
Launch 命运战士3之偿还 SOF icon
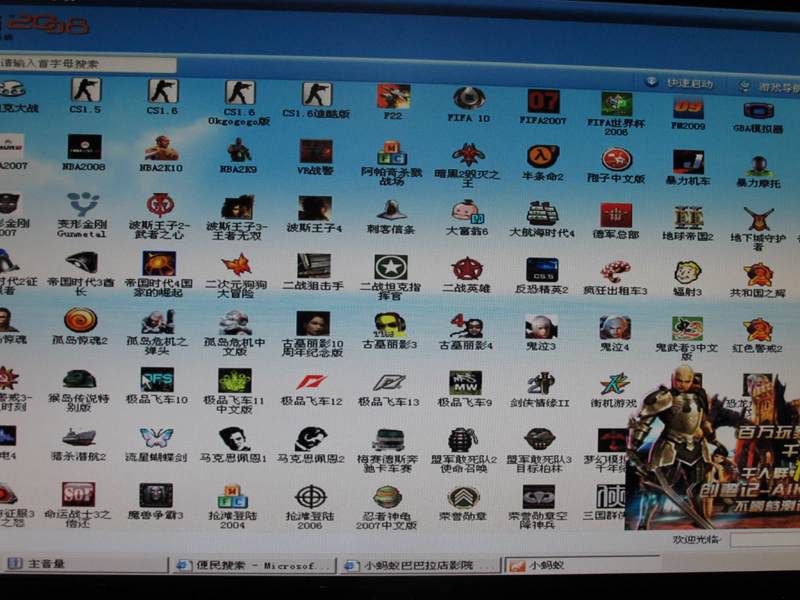point(79,494)
